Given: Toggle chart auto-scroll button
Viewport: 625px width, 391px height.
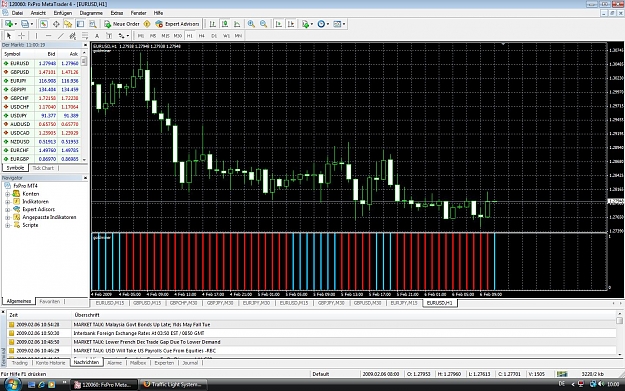Looking at the screenshot, I should (279, 24).
